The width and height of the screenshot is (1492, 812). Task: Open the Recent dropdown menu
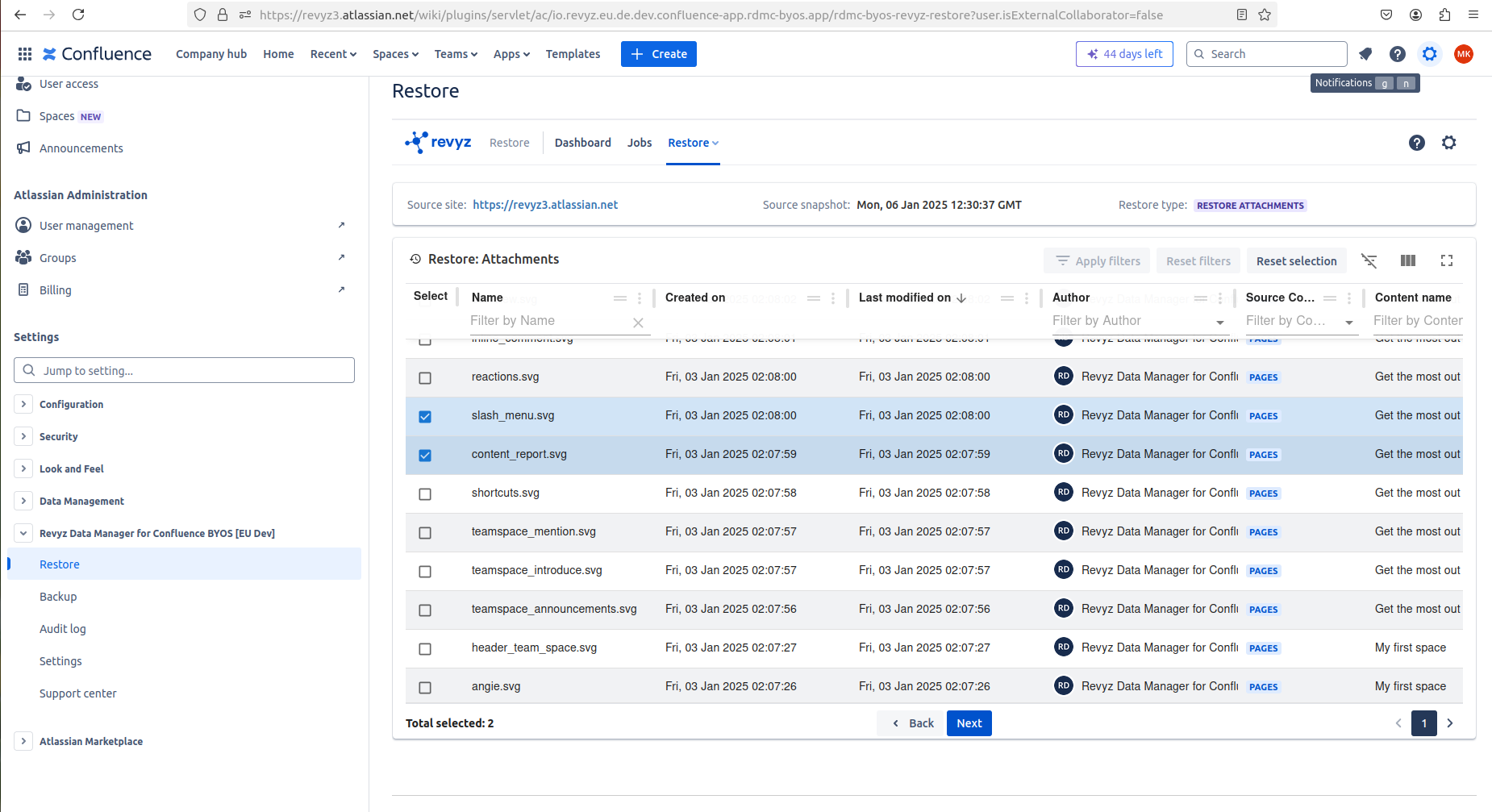333,54
